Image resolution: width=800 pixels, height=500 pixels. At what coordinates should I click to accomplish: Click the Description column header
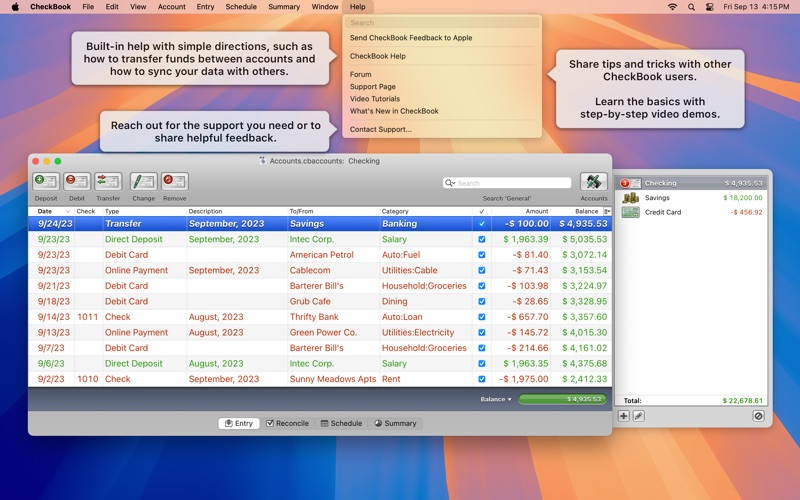point(237,211)
